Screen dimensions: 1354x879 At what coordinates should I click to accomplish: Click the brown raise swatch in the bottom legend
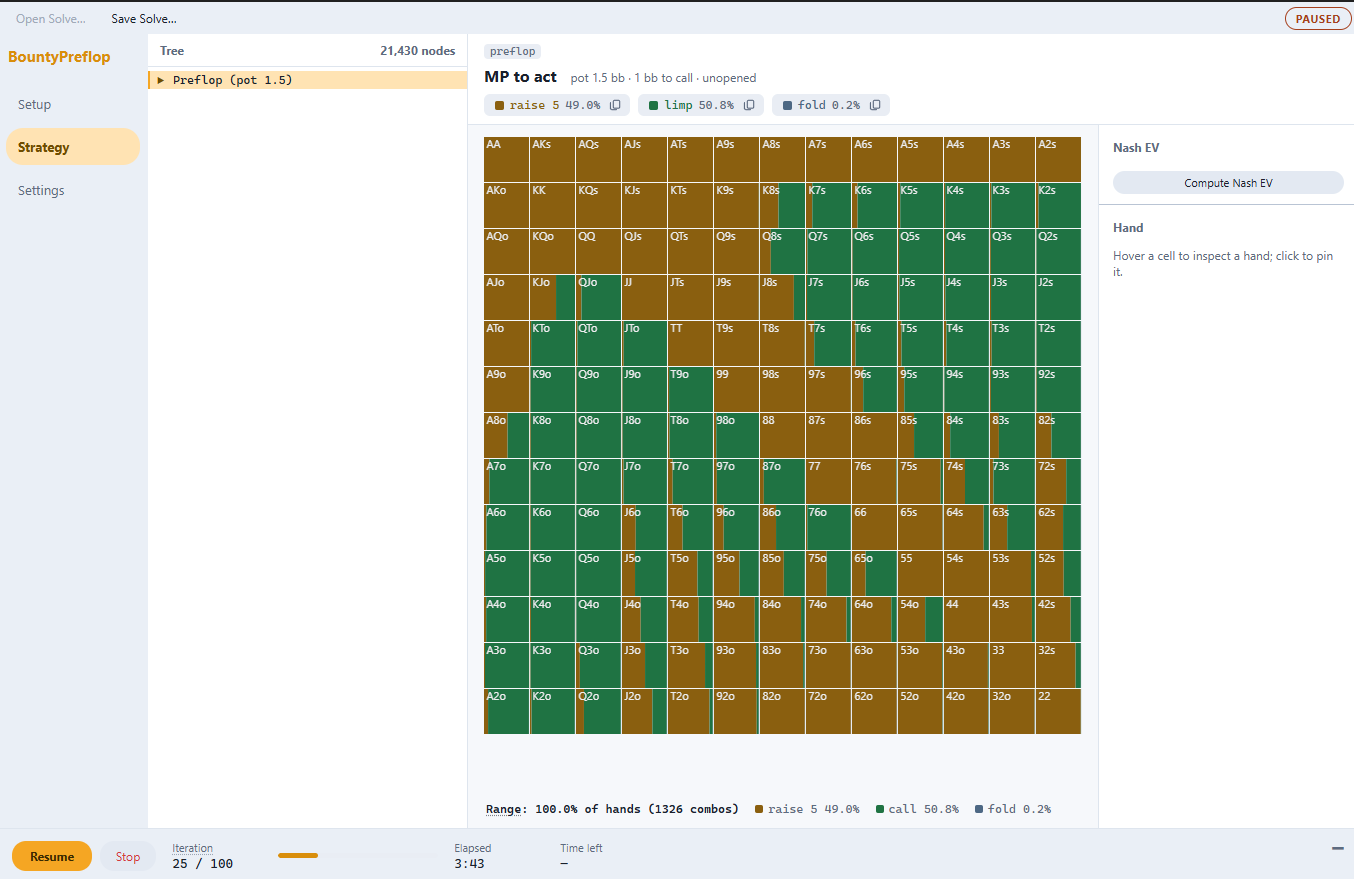[x=759, y=809]
